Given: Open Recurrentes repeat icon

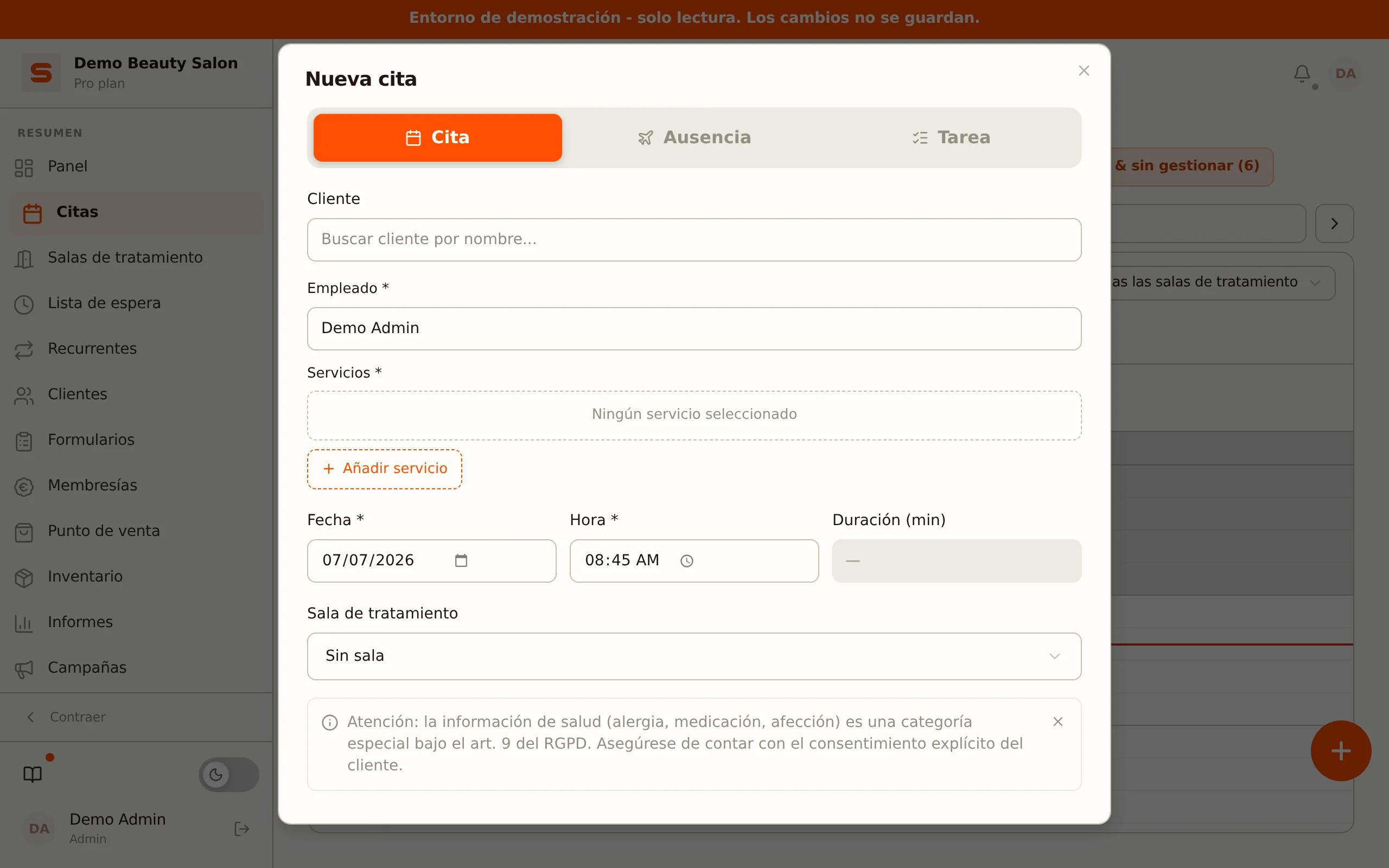Looking at the screenshot, I should pyautogui.click(x=23, y=349).
